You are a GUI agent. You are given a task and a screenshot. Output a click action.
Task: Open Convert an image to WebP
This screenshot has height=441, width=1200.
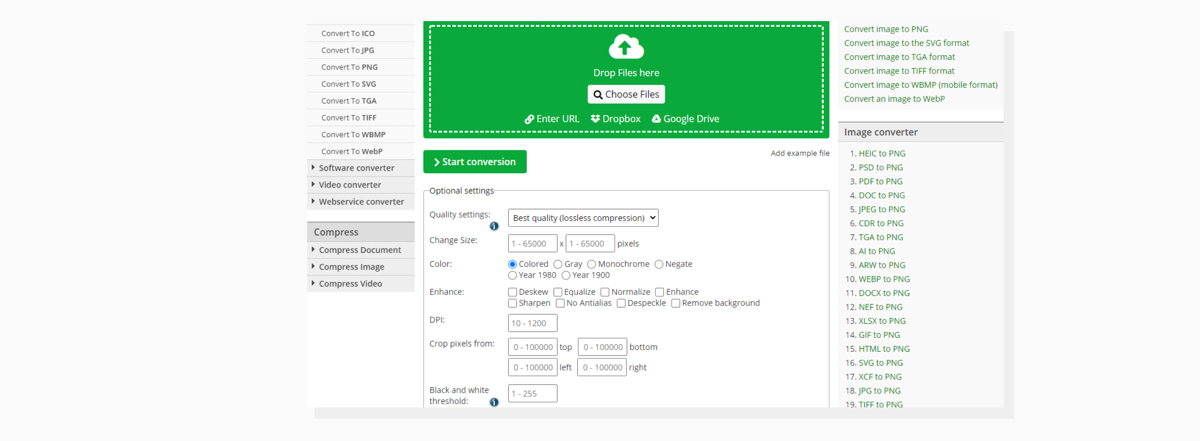(895, 99)
